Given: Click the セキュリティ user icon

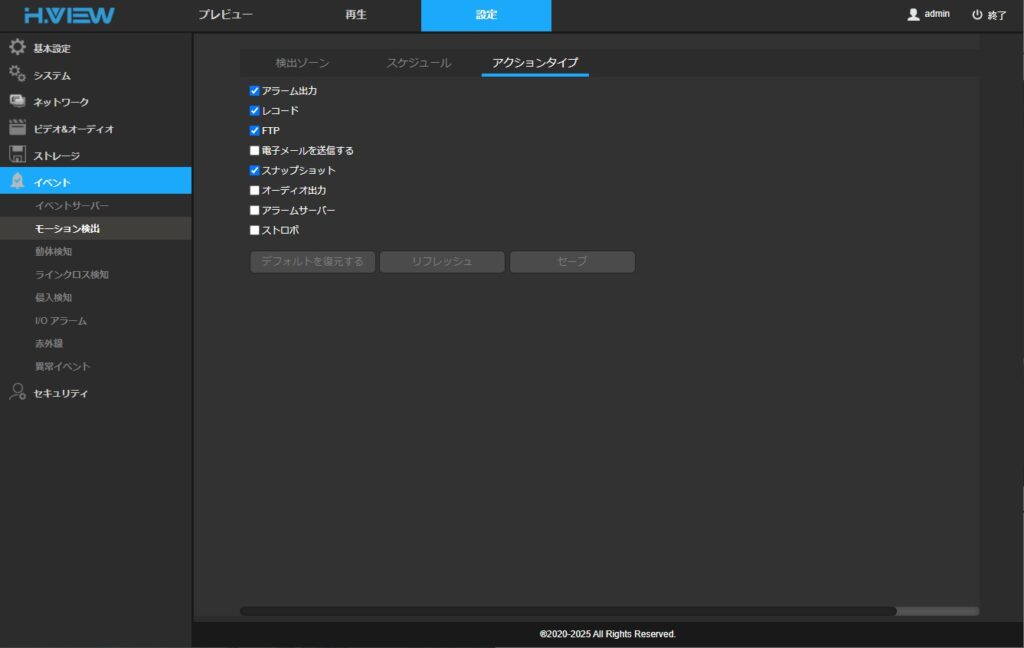Looking at the screenshot, I should (x=18, y=392).
